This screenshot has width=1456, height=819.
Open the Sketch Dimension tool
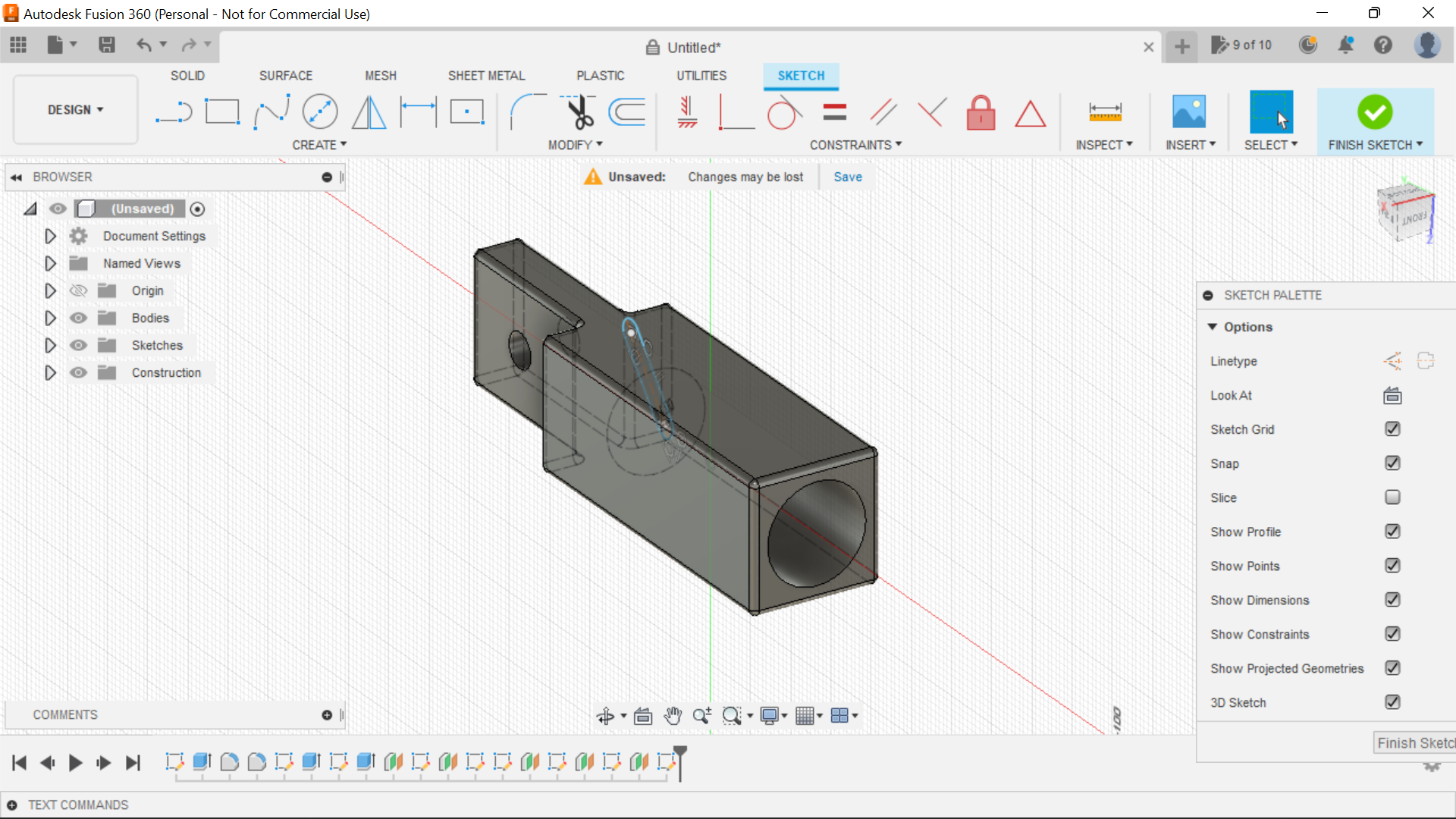pos(1105,111)
